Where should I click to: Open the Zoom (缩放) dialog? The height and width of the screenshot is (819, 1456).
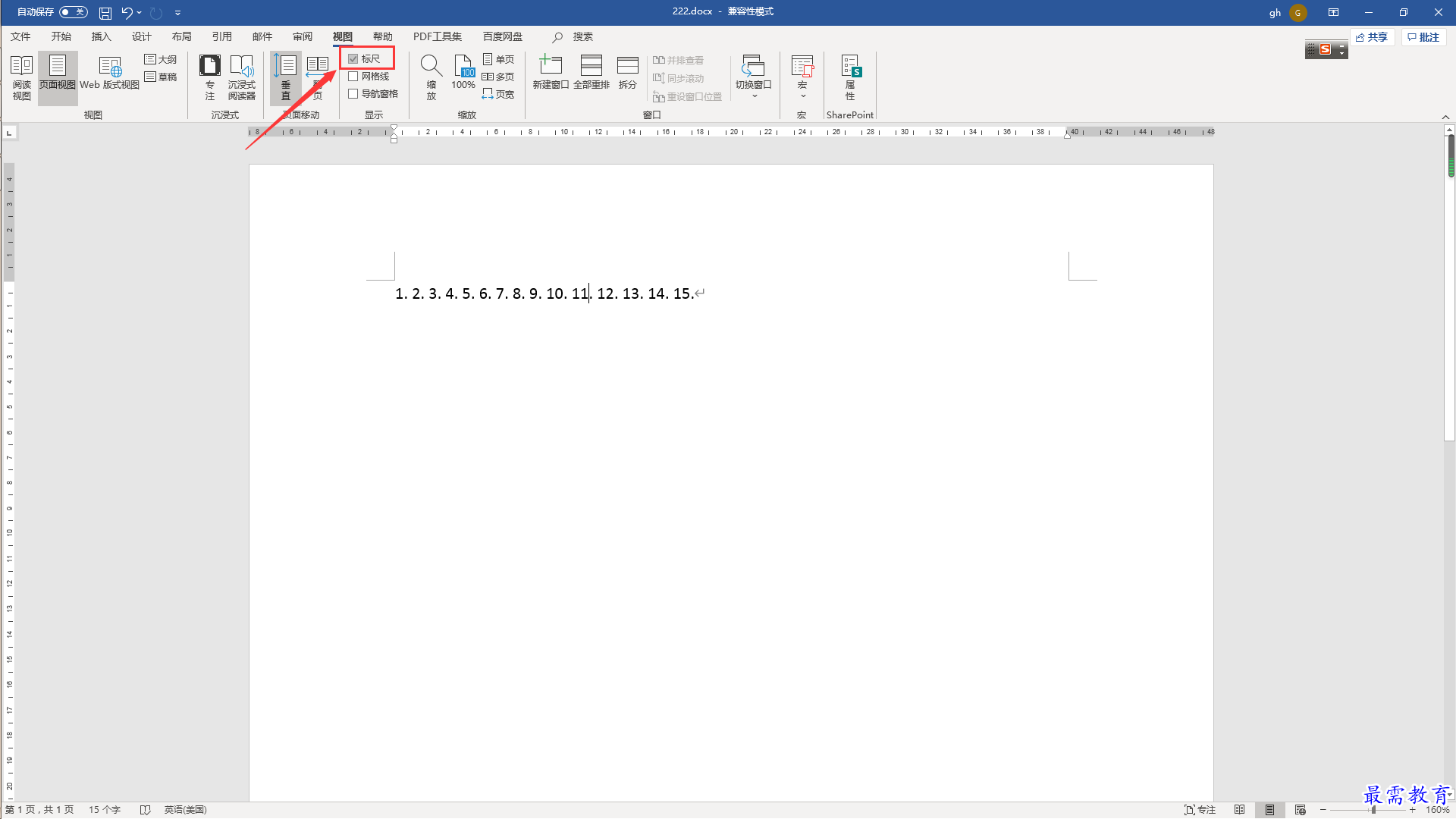click(x=431, y=77)
